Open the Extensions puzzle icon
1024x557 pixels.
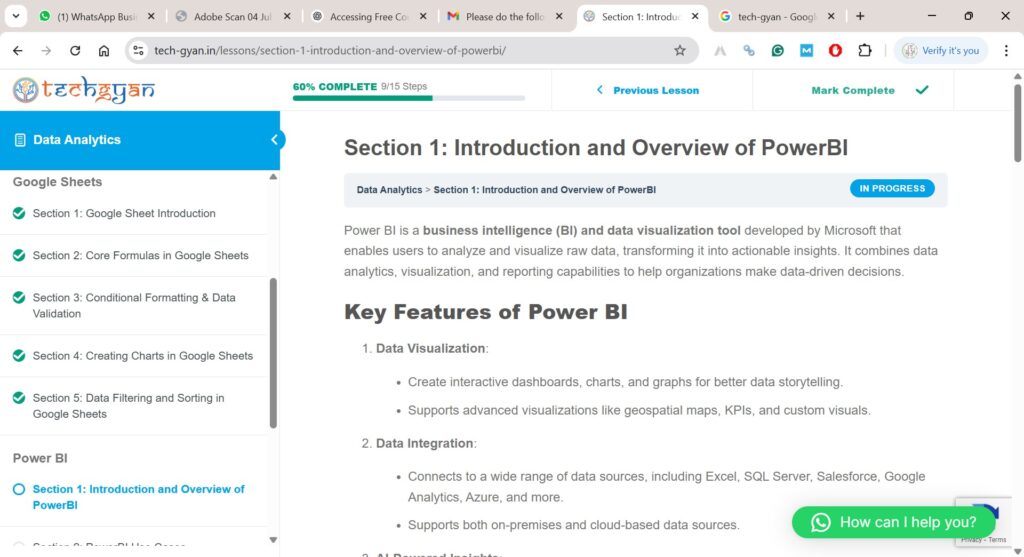pos(865,50)
